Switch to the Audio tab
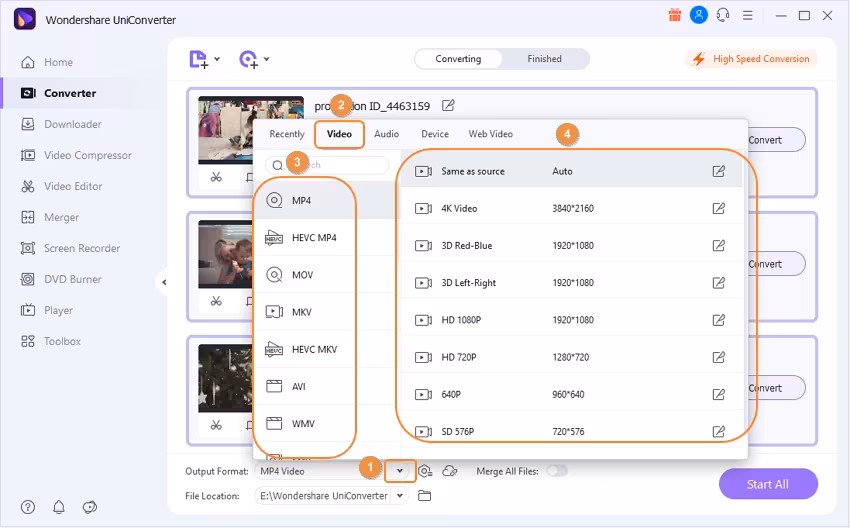 pyautogui.click(x=387, y=134)
